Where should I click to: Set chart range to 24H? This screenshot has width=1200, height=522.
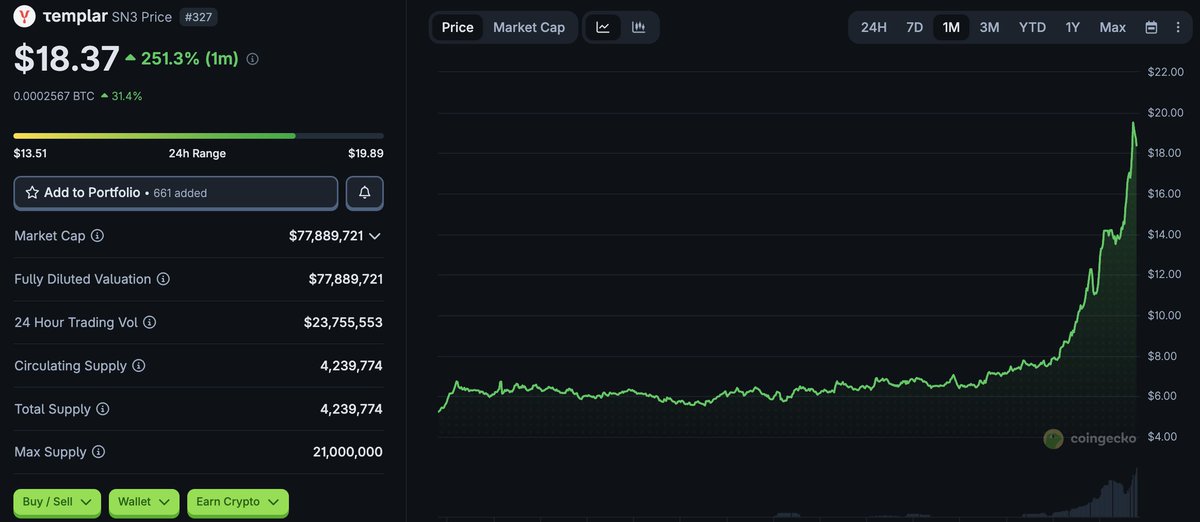click(874, 27)
